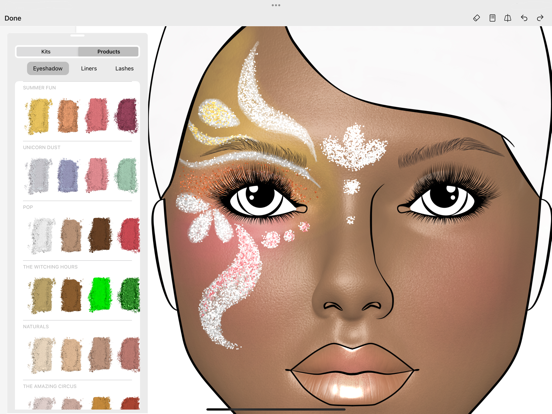The width and height of the screenshot is (552, 414).
Task: Select the Liners category
Action: 89,68
